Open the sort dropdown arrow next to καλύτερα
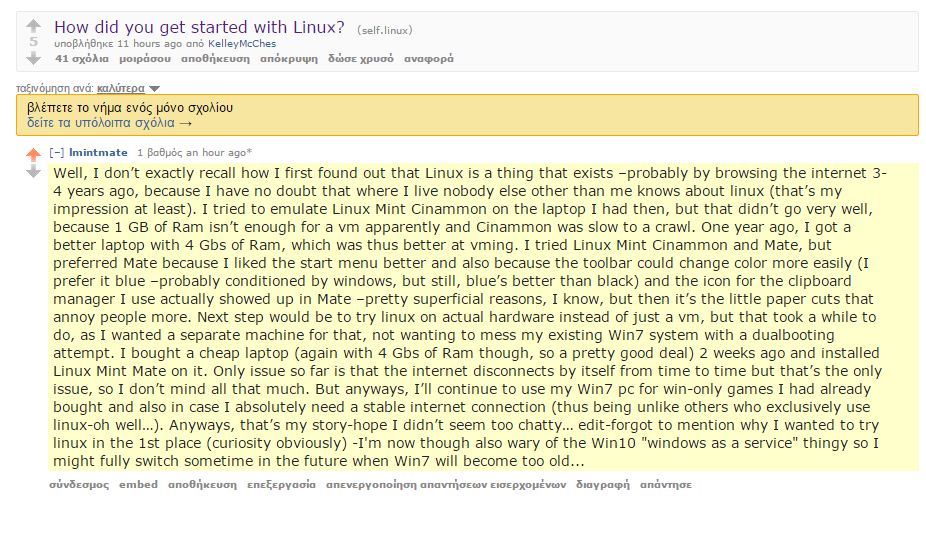The width and height of the screenshot is (926, 538). coord(155,89)
